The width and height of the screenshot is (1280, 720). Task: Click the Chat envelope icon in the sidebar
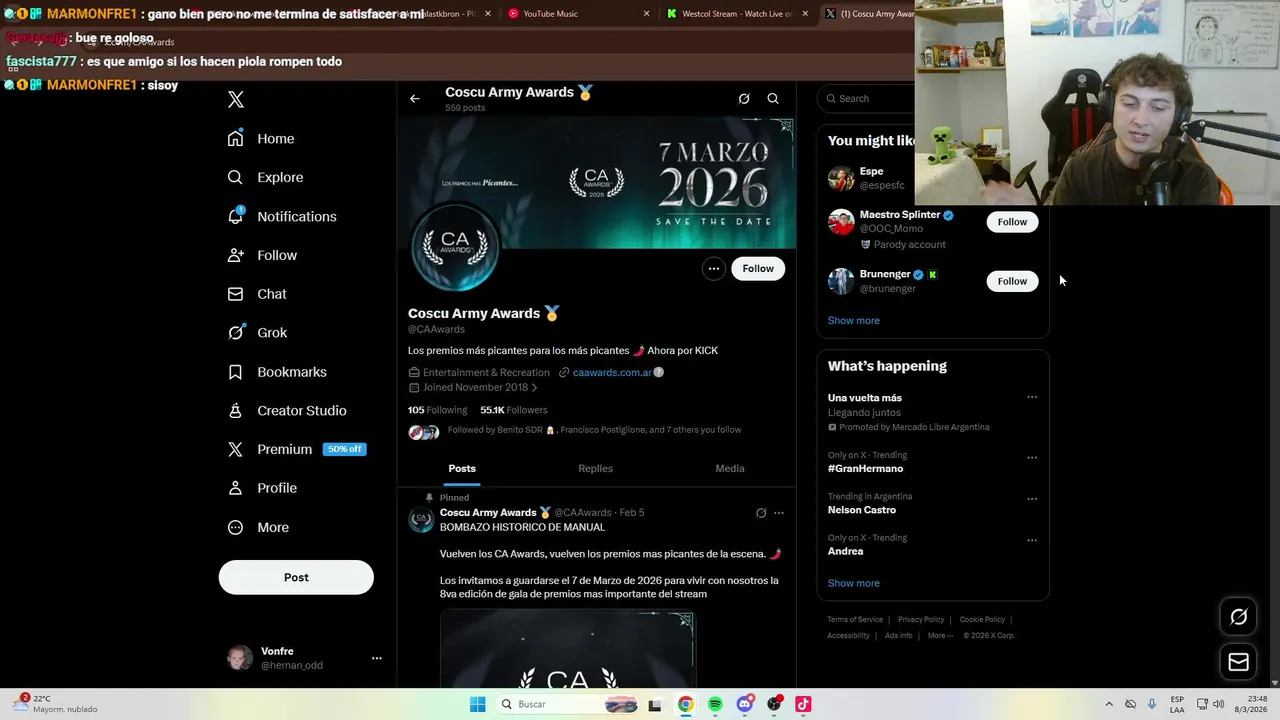[235, 294]
